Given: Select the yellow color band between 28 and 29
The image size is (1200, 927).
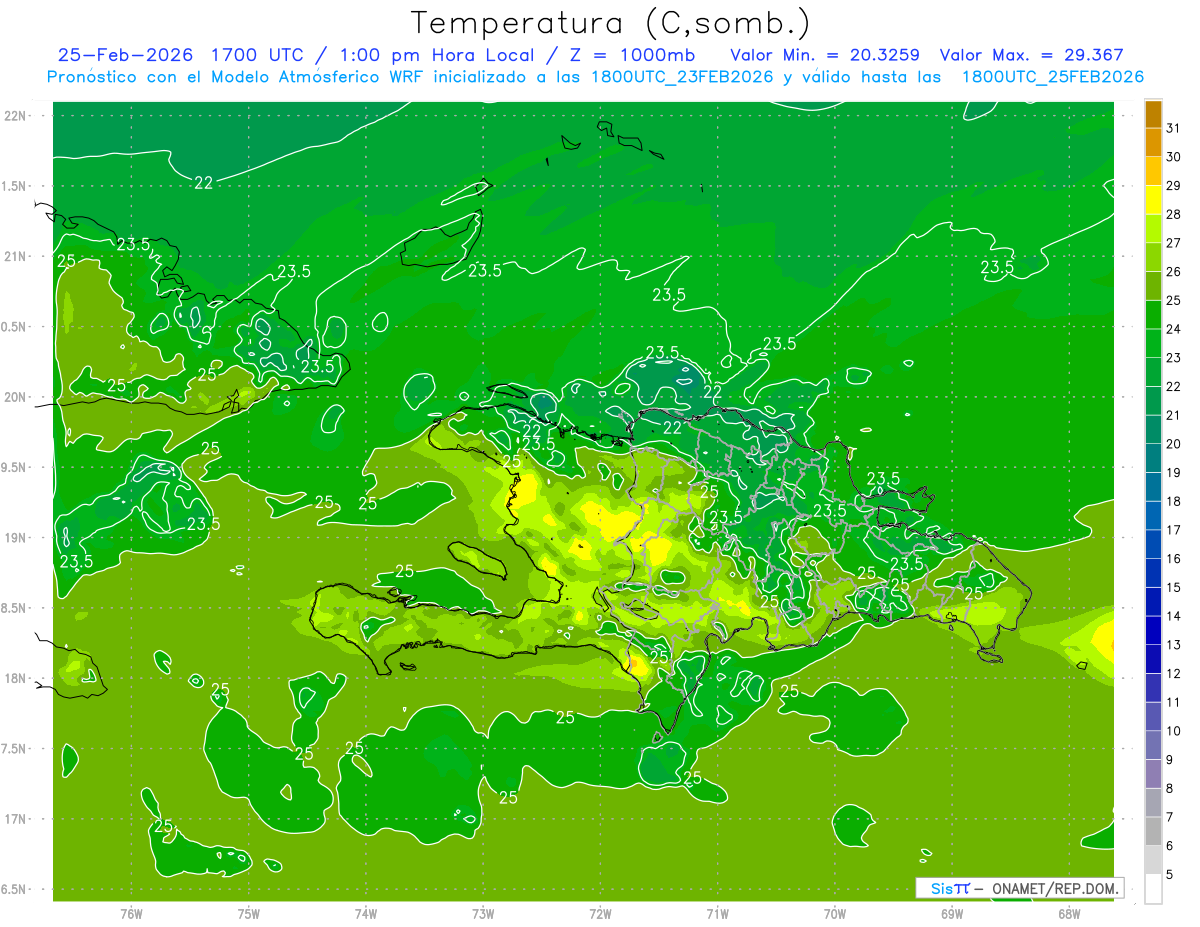Looking at the screenshot, I should (1153, 200).
